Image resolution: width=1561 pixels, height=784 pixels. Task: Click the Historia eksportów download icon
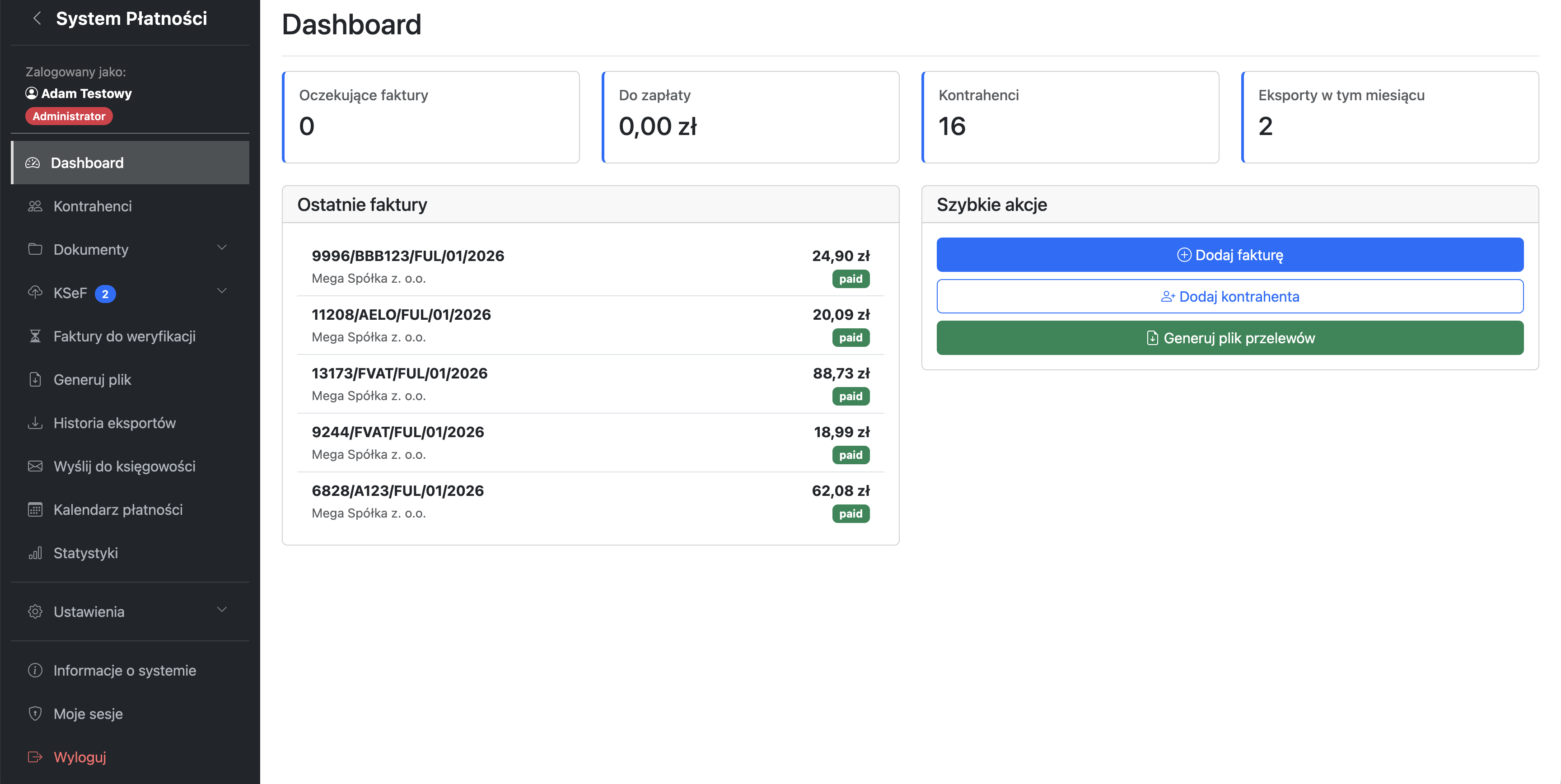tap(35, 422)
